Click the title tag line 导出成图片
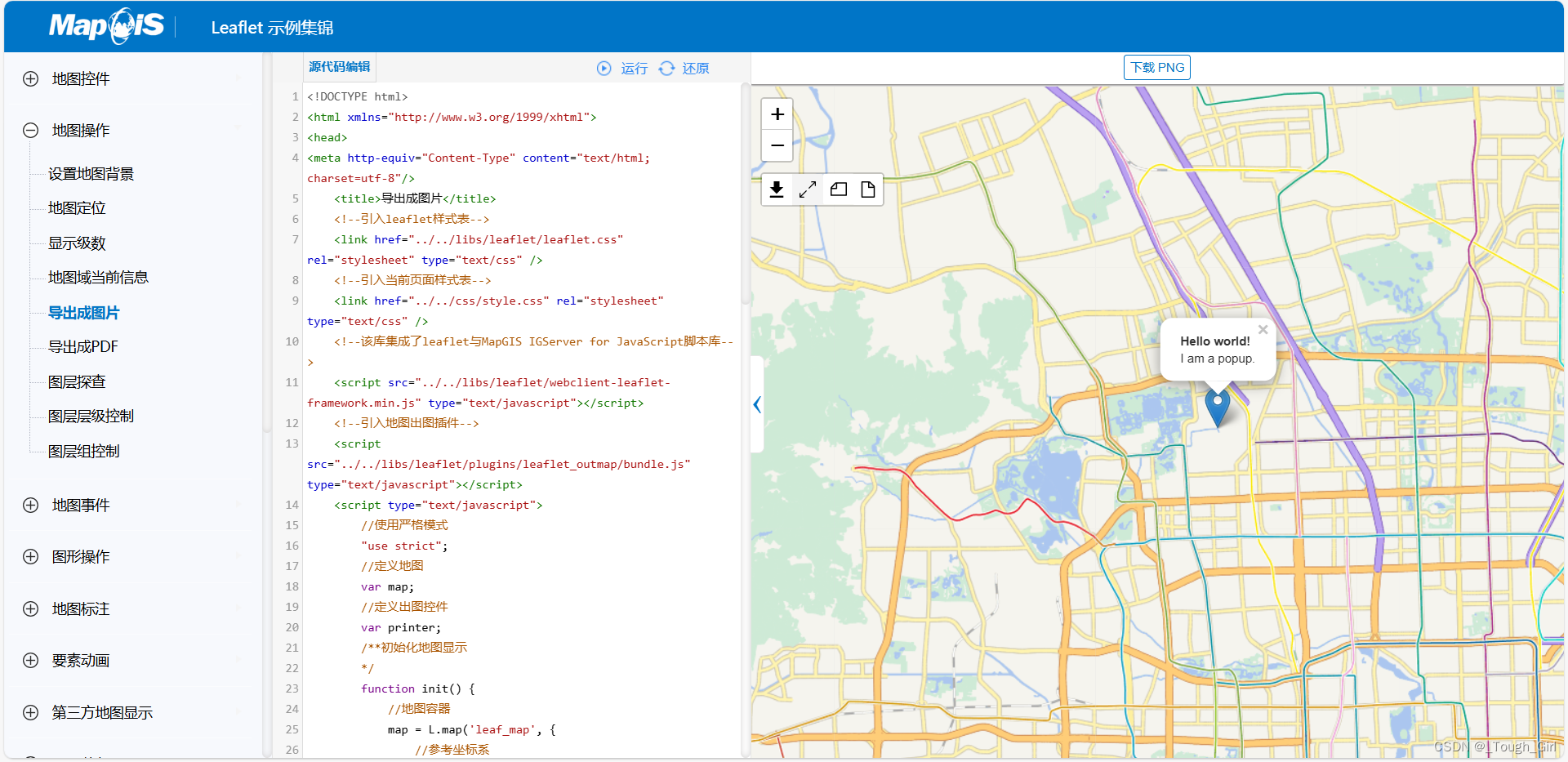The image size is (1568, 762). click(x=414, y=198)
